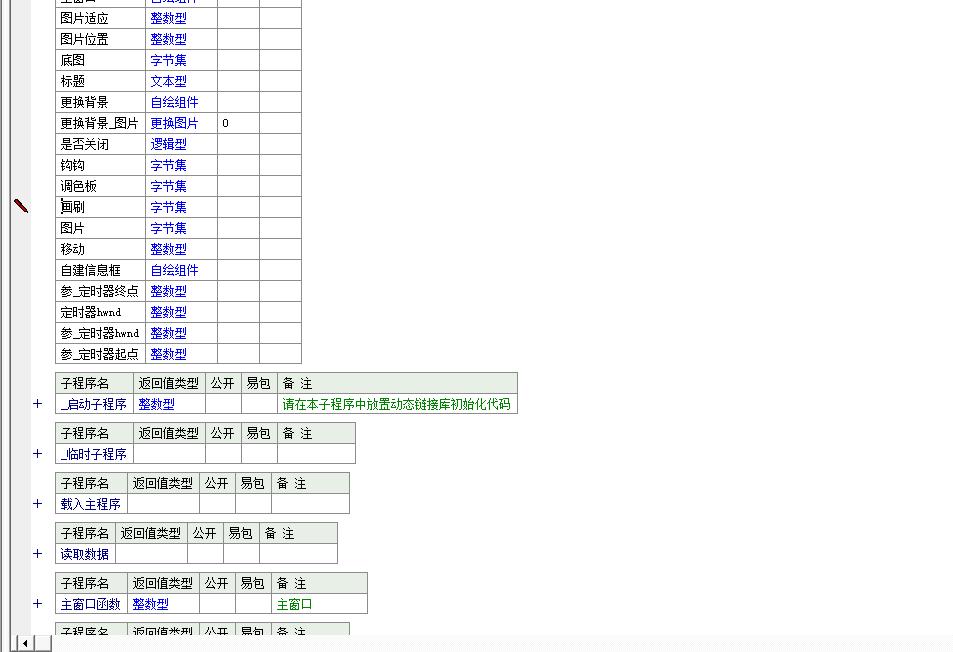Viewport: 953px width, 652px height.
Task: Click the 主窗口函数 name cell
Action: coord(91,604)
